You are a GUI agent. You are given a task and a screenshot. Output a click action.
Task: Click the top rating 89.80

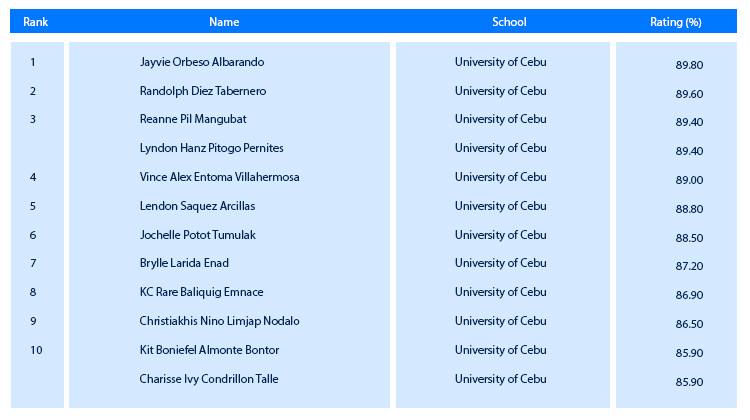click(689, 65)
